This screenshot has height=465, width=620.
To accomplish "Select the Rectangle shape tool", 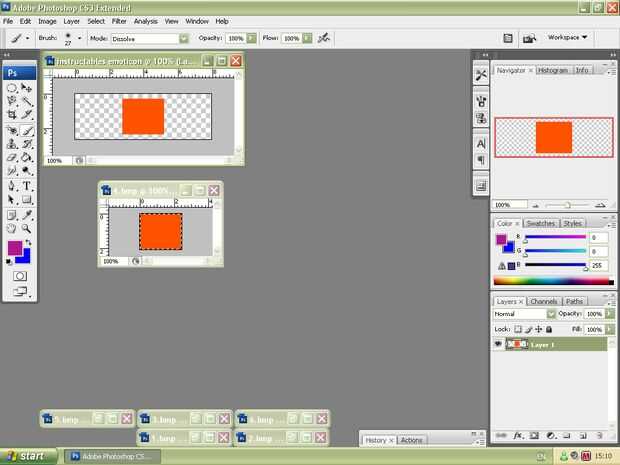I will click(26, 199).
